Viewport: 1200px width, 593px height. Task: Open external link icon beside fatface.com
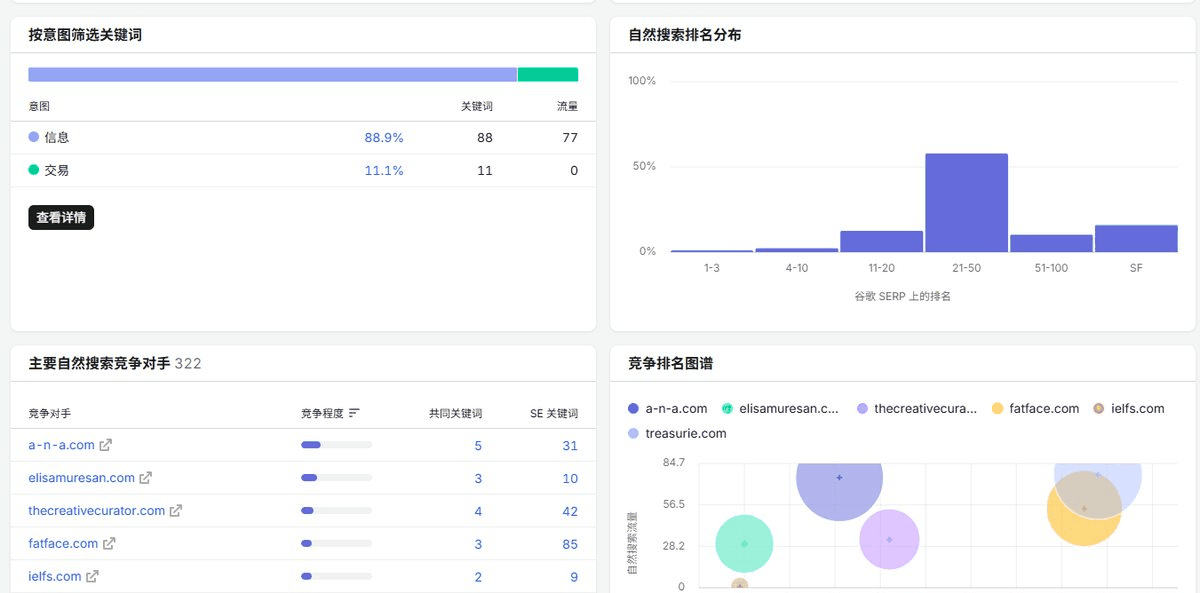(110, 544)
